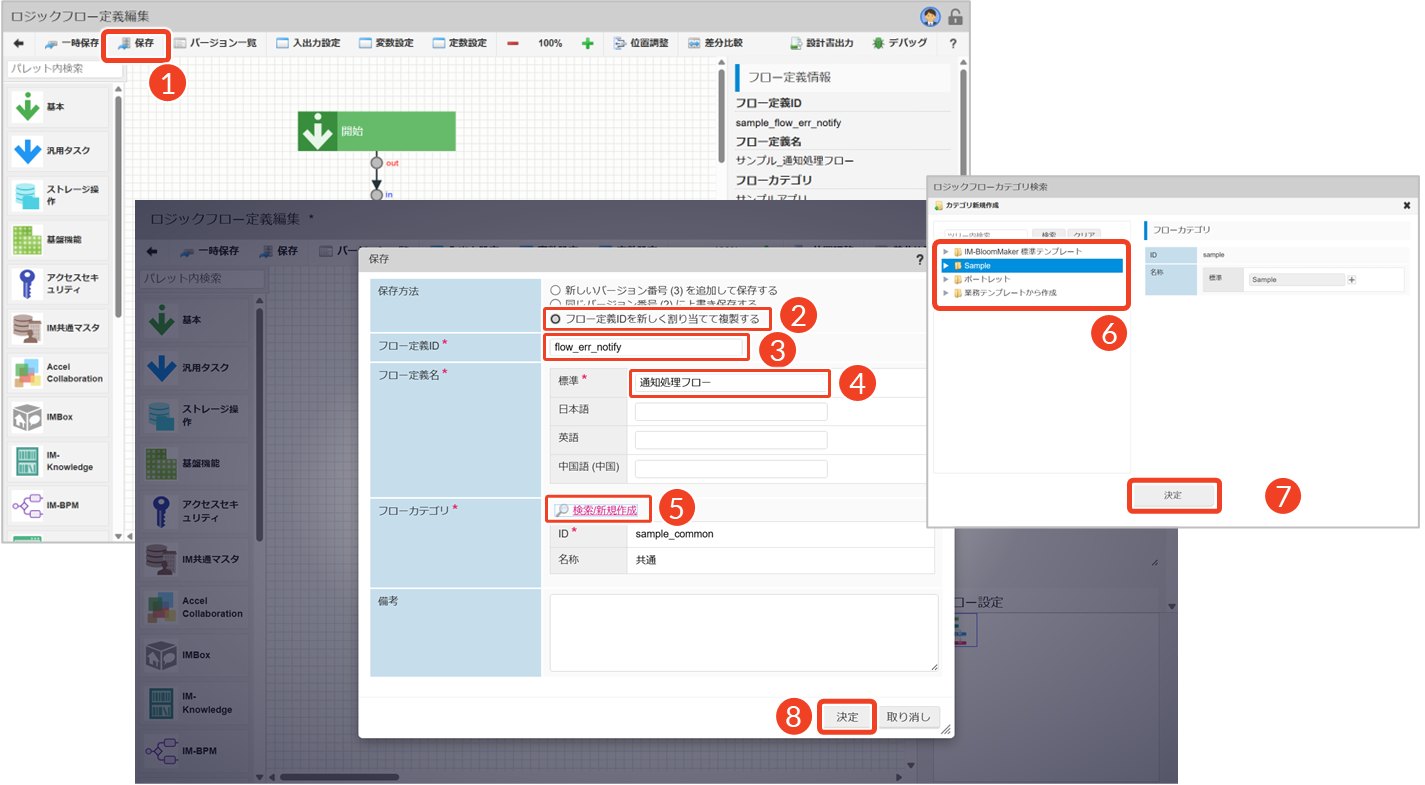Click the user avatar icon at top right
This screenshot has width=1425, height=785.
coord(930,16)
